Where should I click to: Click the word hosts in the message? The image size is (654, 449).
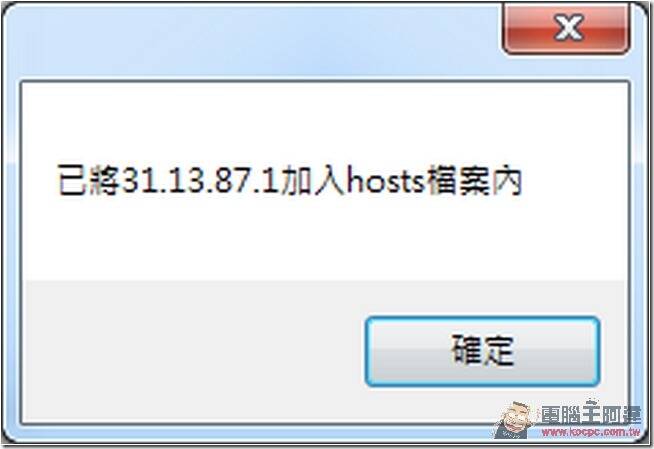(x=385, y=182)
